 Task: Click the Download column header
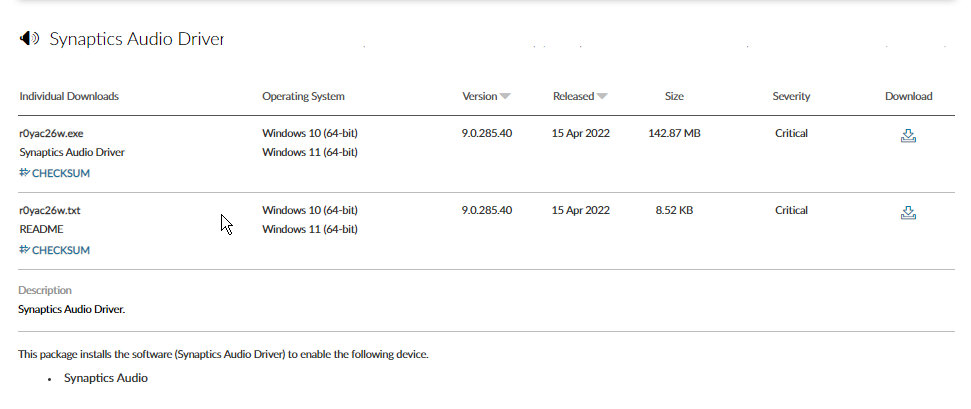[908, 97]
